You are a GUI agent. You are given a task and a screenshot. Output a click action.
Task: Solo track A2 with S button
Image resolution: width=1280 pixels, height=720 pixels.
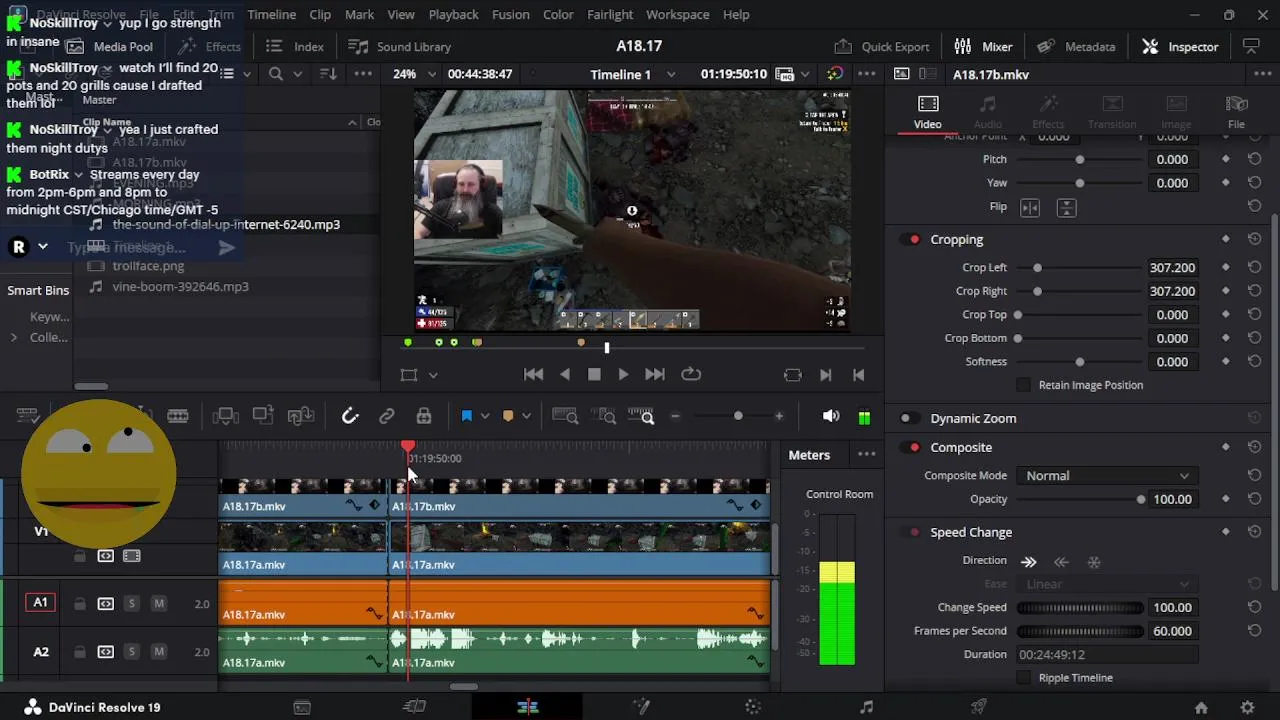point(131,652)
